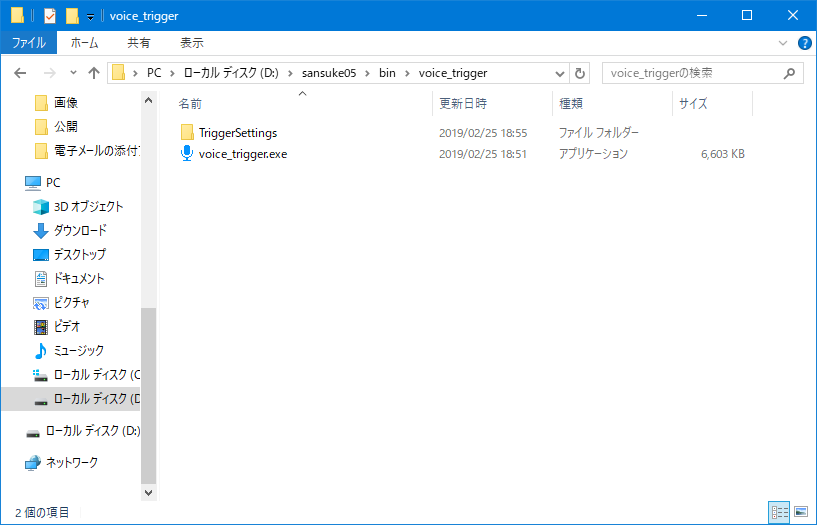Screen dimensions: 817x525
Task: Click the Properties quick access icon
Action: tap(49, 16)
